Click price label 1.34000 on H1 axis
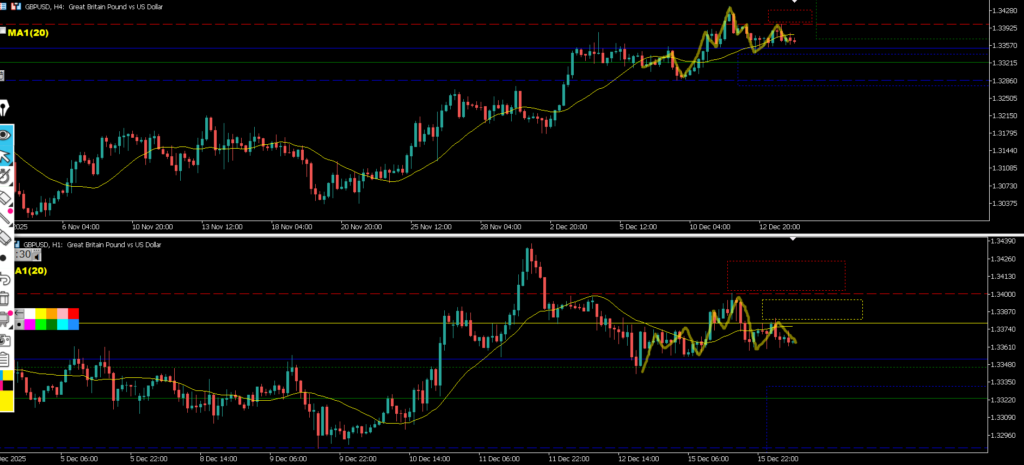The width and height of the screenshot is (1024, 465). [1002, 294]
